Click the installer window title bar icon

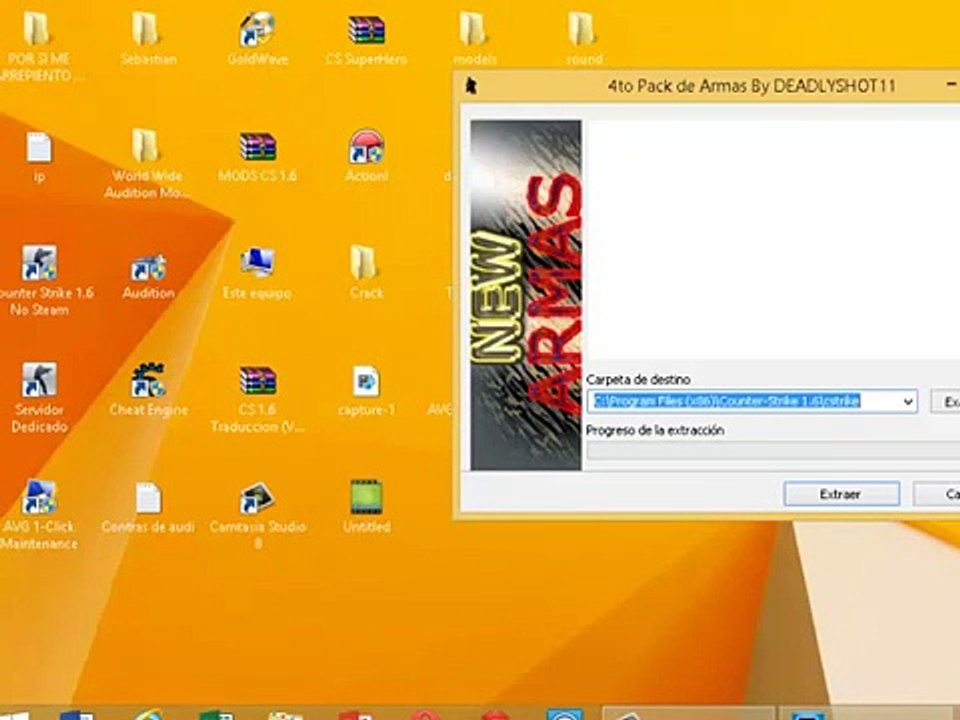[x=471, y=86]
